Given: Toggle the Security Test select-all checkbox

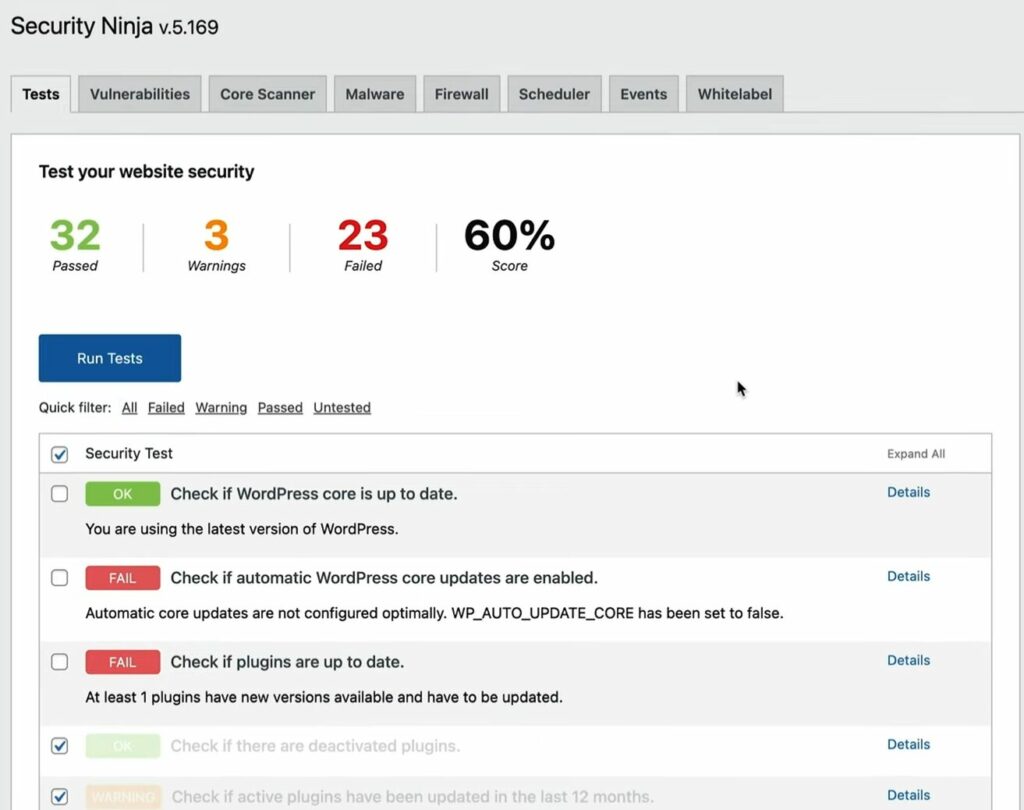Looking at the screenshot, I should (x=59, y=454).
